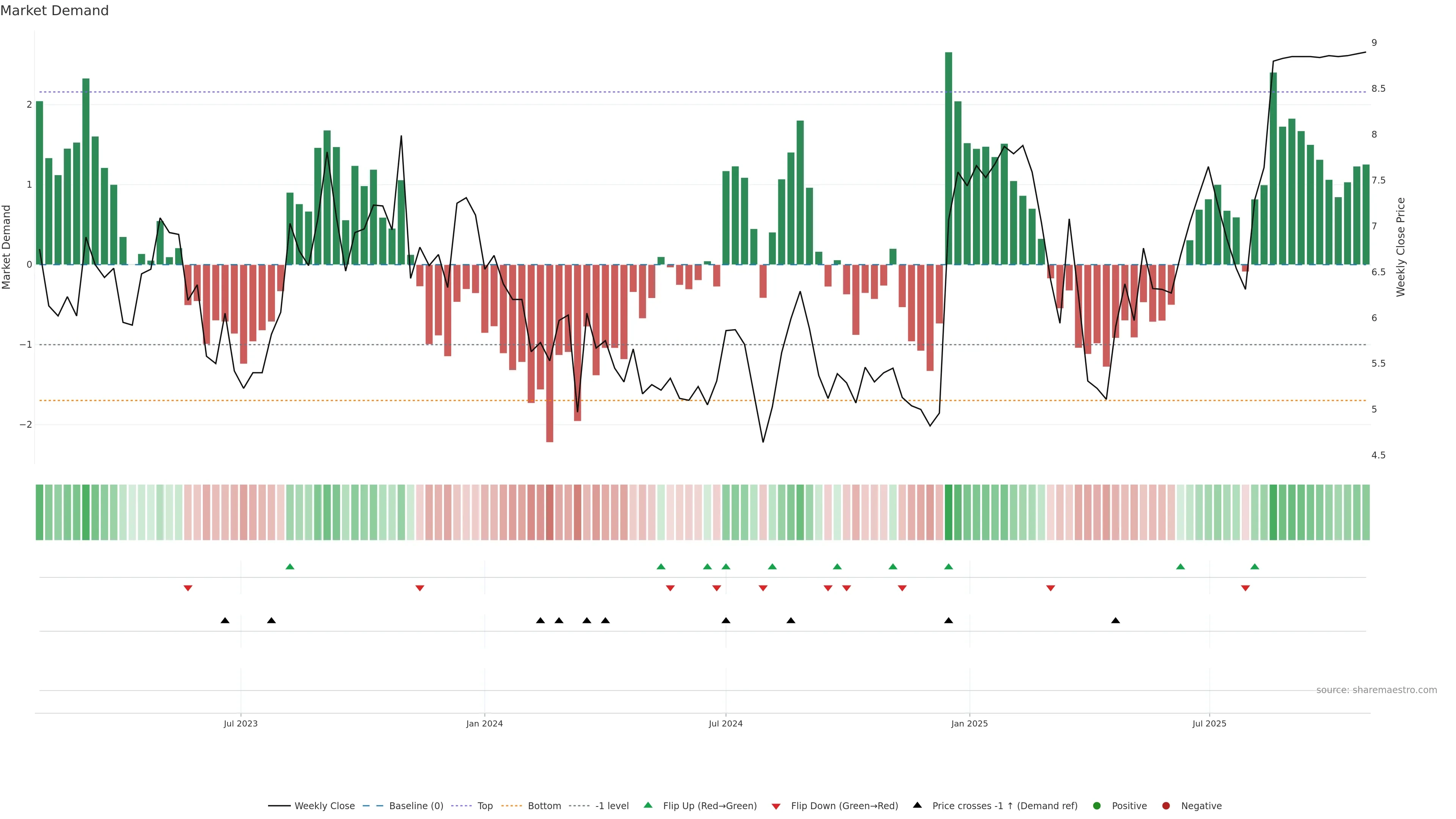Click the rightmost black price-cross triangle marker

(1115, 621)
